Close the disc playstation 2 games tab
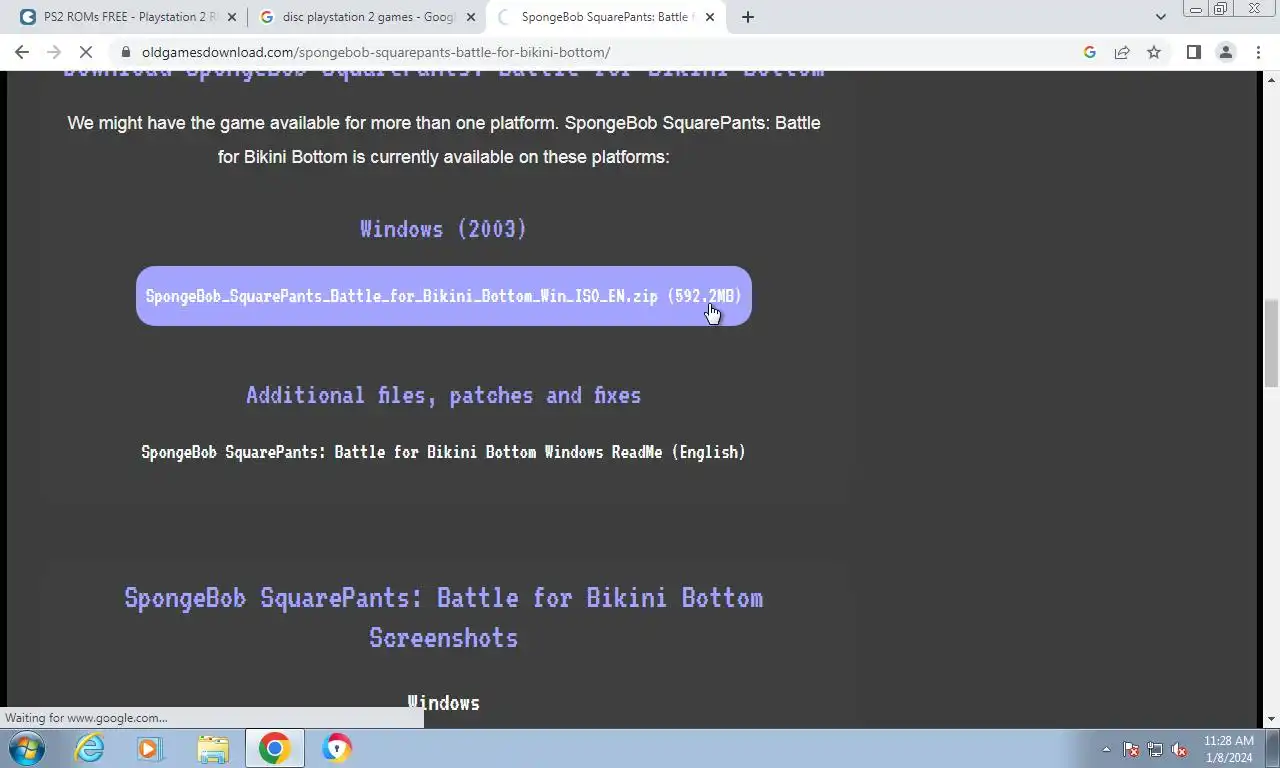This screenshot has width=1280, height=768. pyautogui.click(x=471, y=17)
